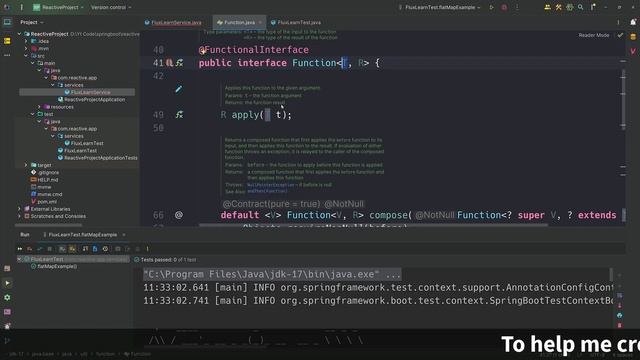Viewport: 640px width, 360px height.
Task: Open the Version control dropdown
Action: (111, 7)
